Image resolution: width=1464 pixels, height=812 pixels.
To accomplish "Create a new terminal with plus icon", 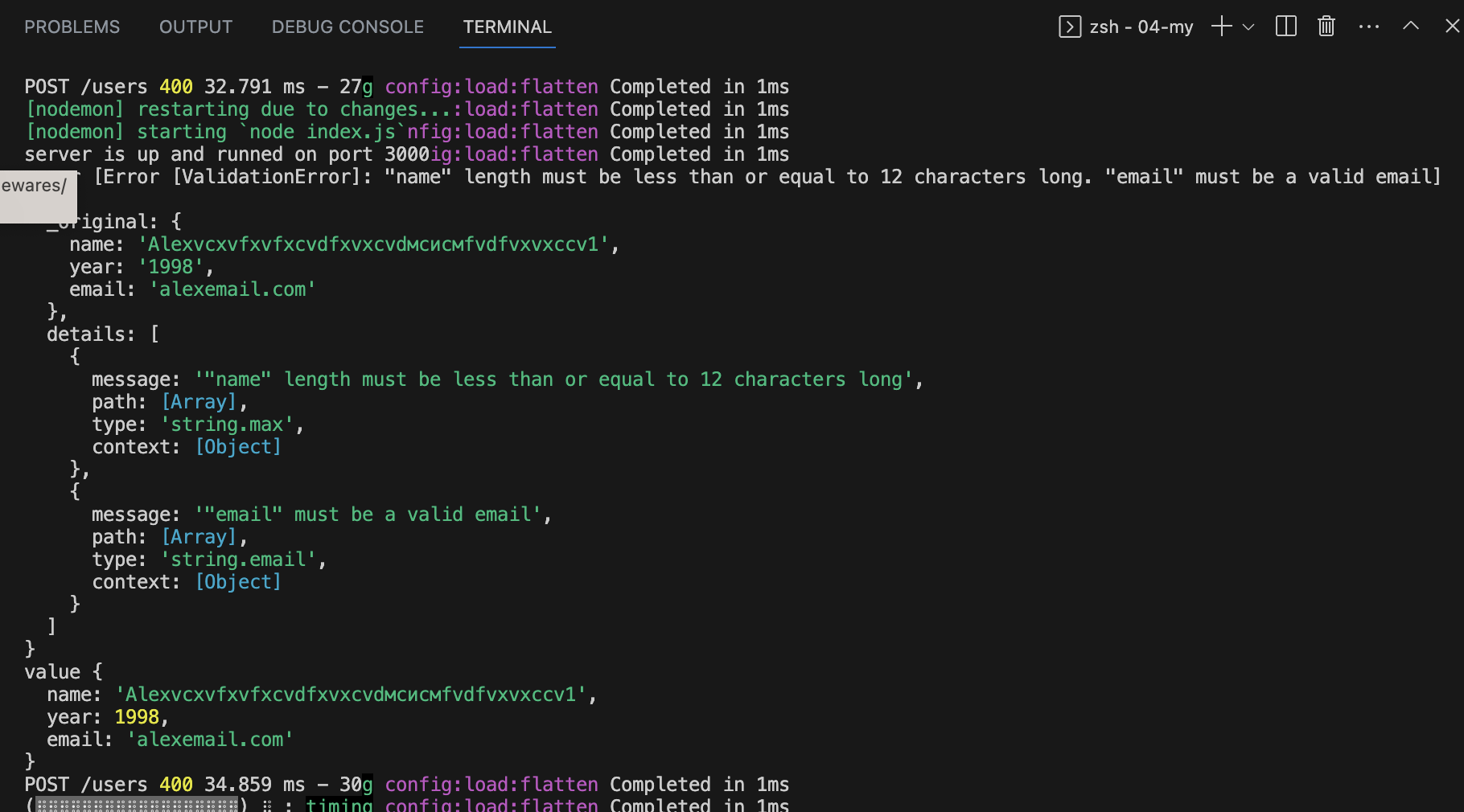I will [x=1221, y=27].
